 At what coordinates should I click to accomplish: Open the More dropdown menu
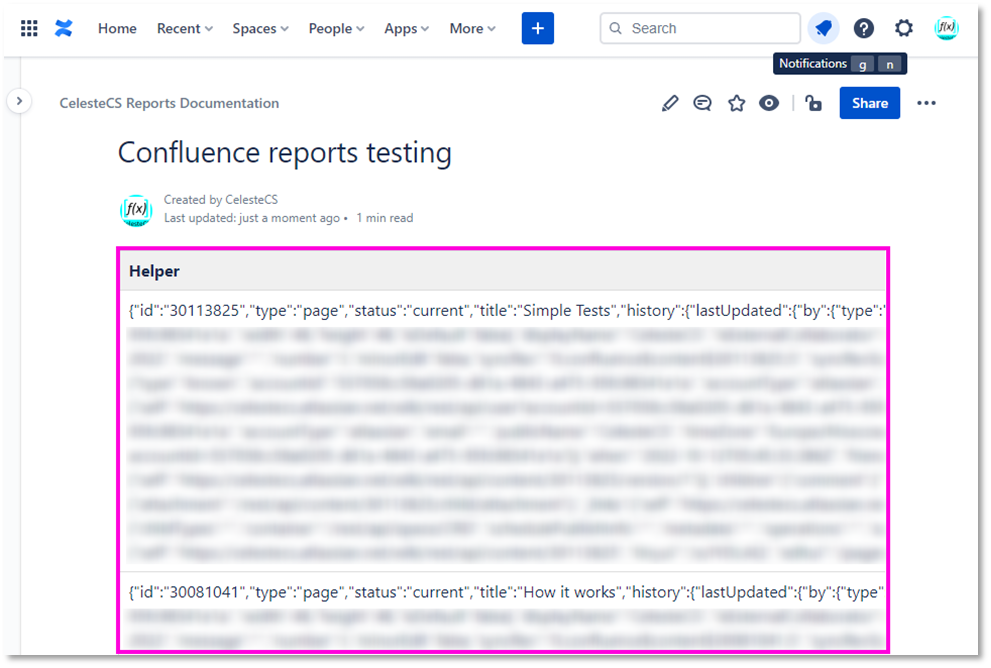tap(472, 28)
